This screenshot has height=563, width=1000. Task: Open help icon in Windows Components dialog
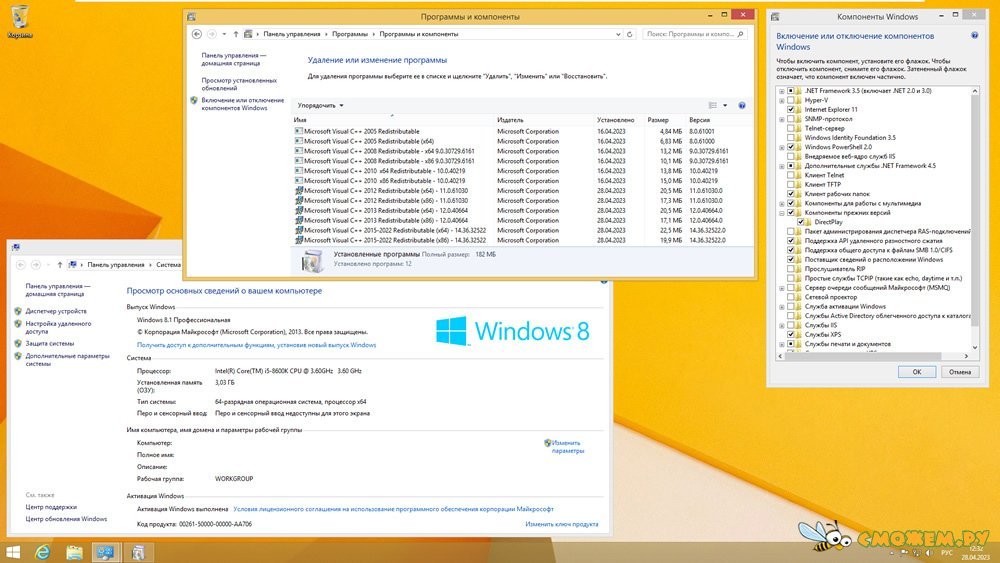974,36
